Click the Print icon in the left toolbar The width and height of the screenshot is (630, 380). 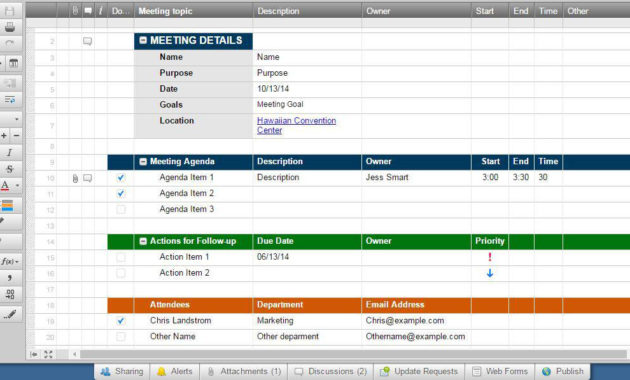[10, 27]
